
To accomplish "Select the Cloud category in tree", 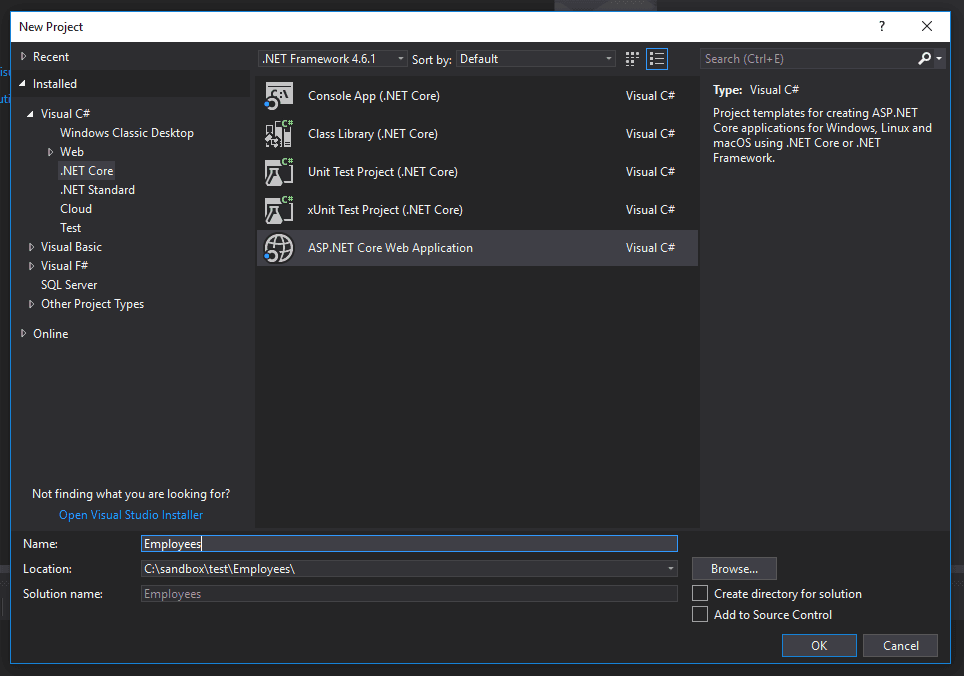I will click(76, 209).
